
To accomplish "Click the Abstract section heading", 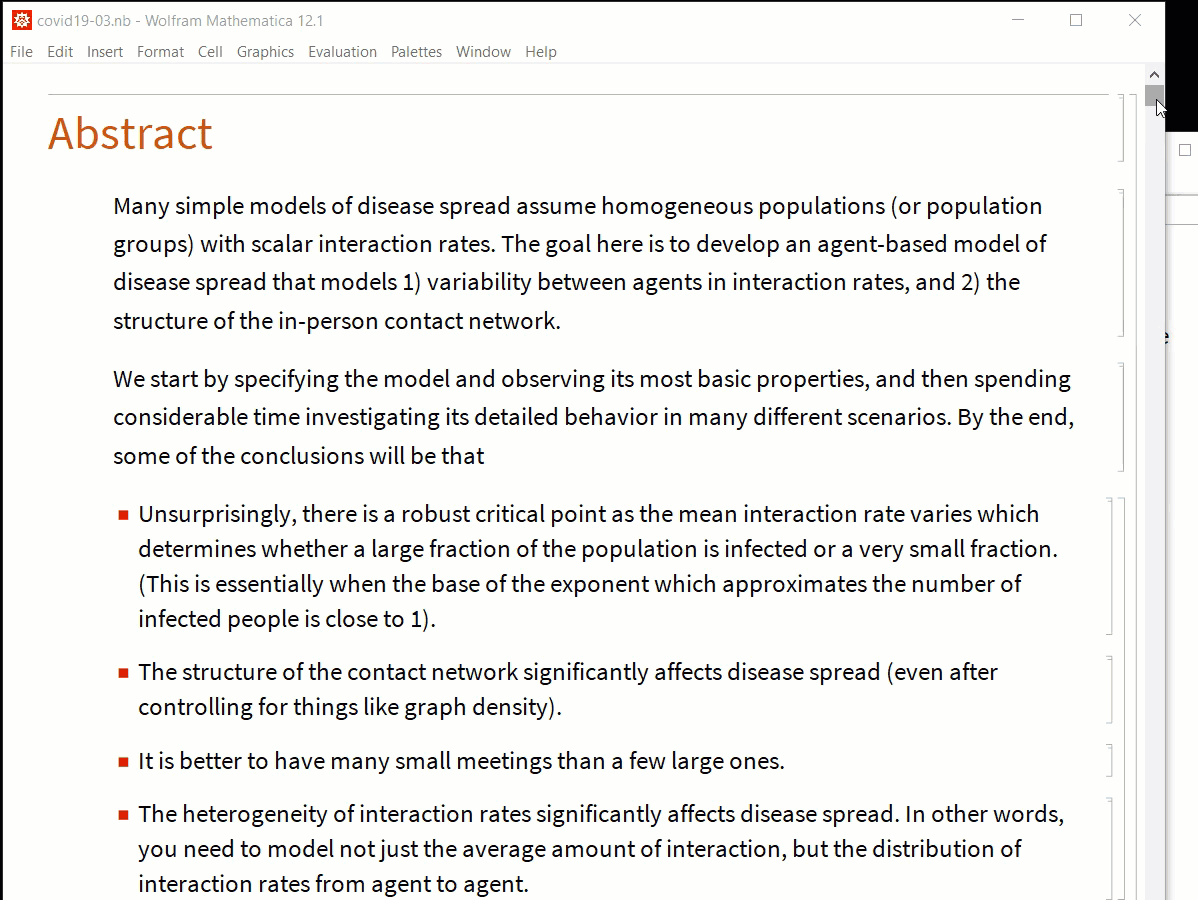I will click(130, 134).
